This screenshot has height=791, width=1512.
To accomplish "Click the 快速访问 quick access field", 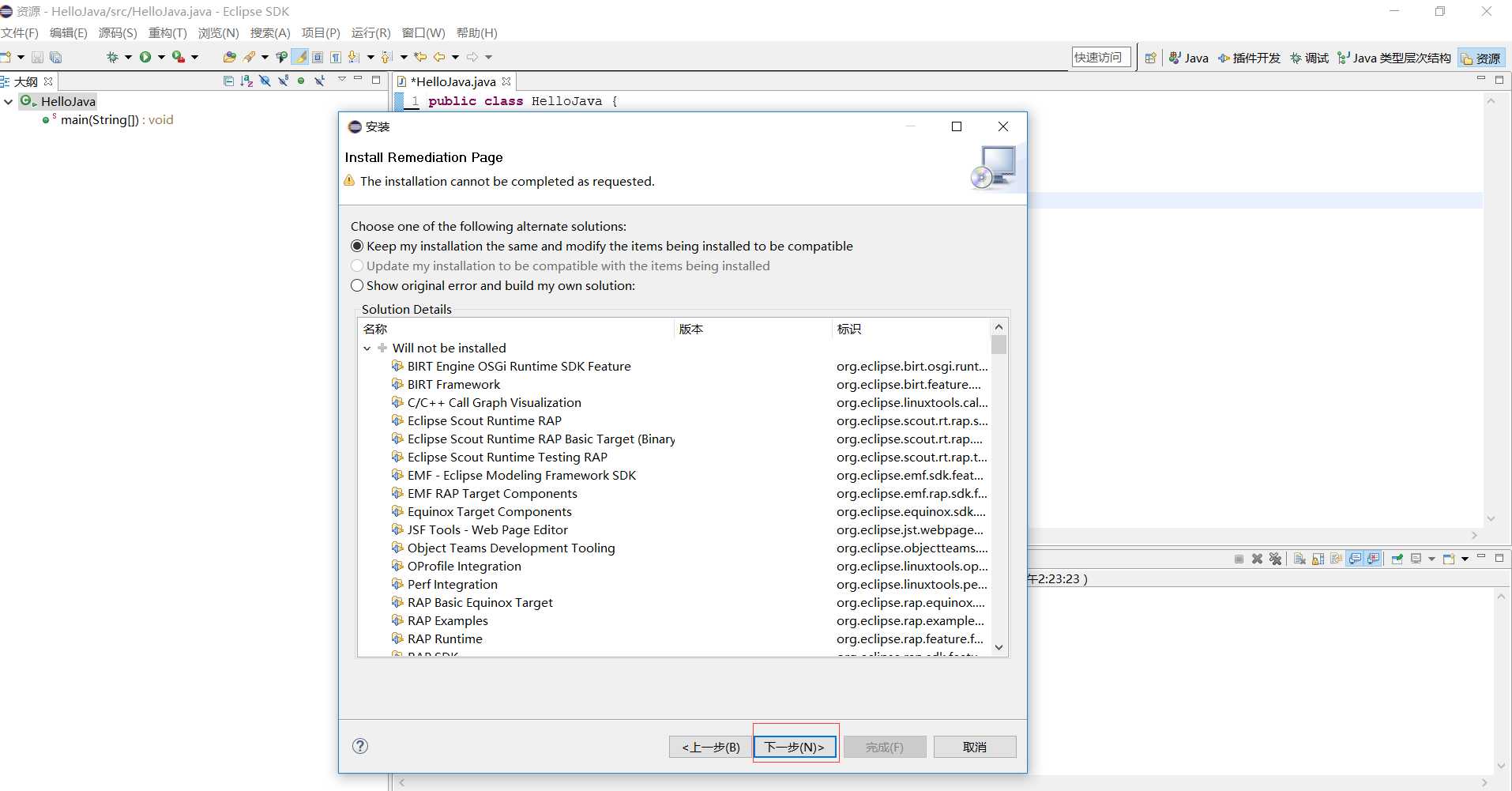I will [1101, 57].
